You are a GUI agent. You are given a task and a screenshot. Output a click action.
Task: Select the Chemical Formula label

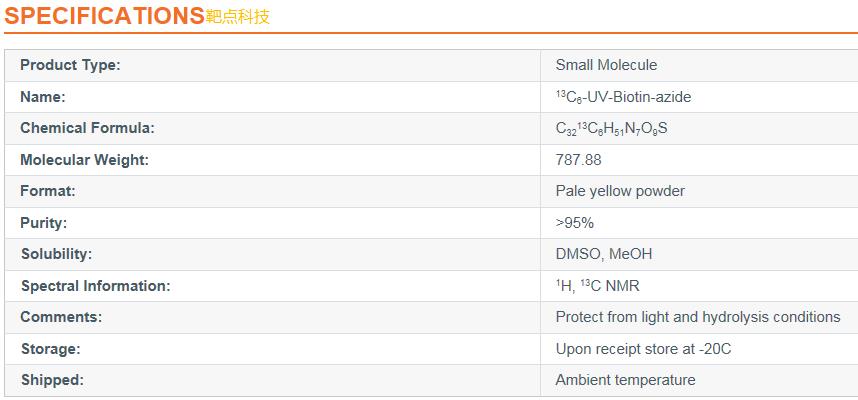(x=88, y=128)
